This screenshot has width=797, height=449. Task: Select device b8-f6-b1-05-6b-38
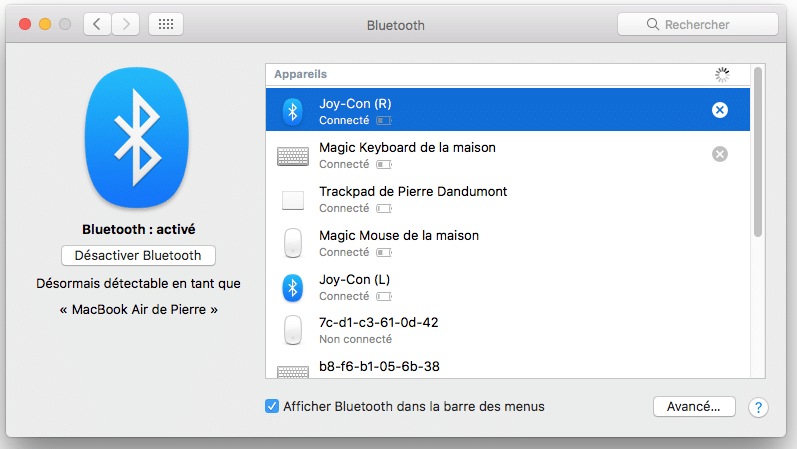pyautogui.click(x=508, y=366)
